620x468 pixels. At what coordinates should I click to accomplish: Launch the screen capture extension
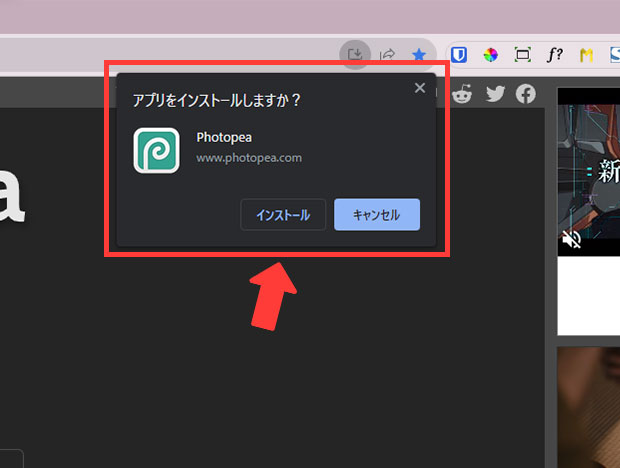click(523, 55)
